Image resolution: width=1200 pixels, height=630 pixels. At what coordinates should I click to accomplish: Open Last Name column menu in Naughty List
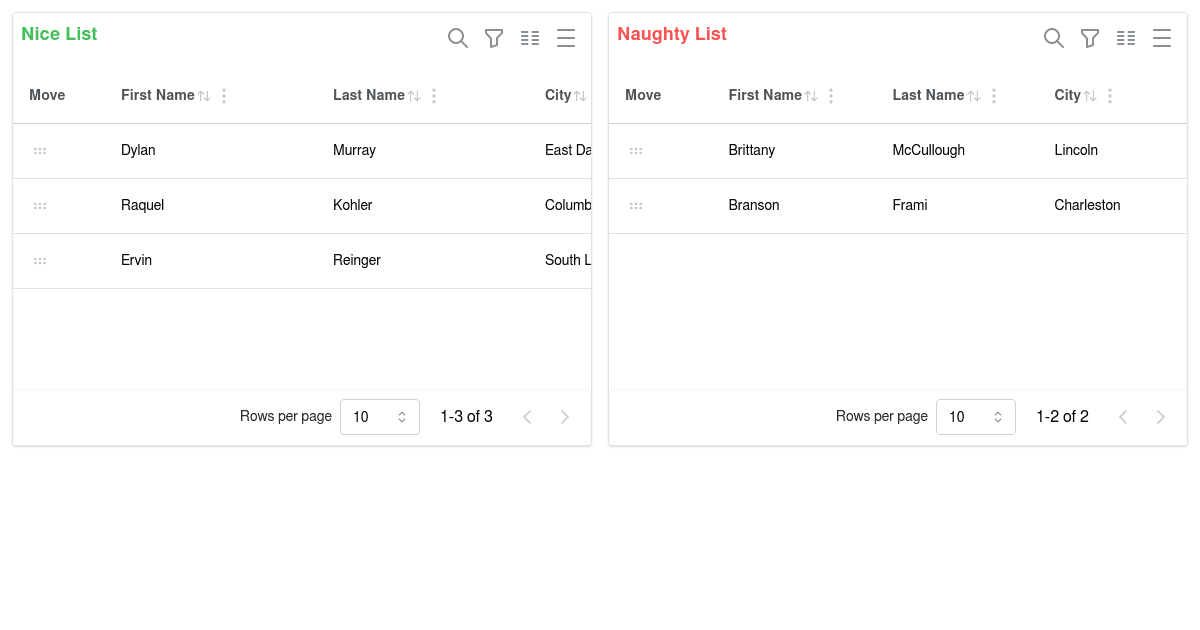click(x=994, y=96)
